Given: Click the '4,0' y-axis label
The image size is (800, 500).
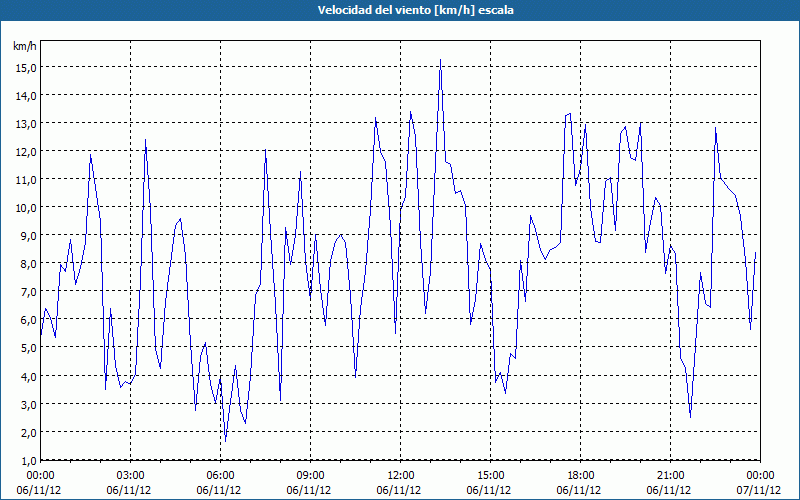Looking at the screenshot, I should click(28, 376).
